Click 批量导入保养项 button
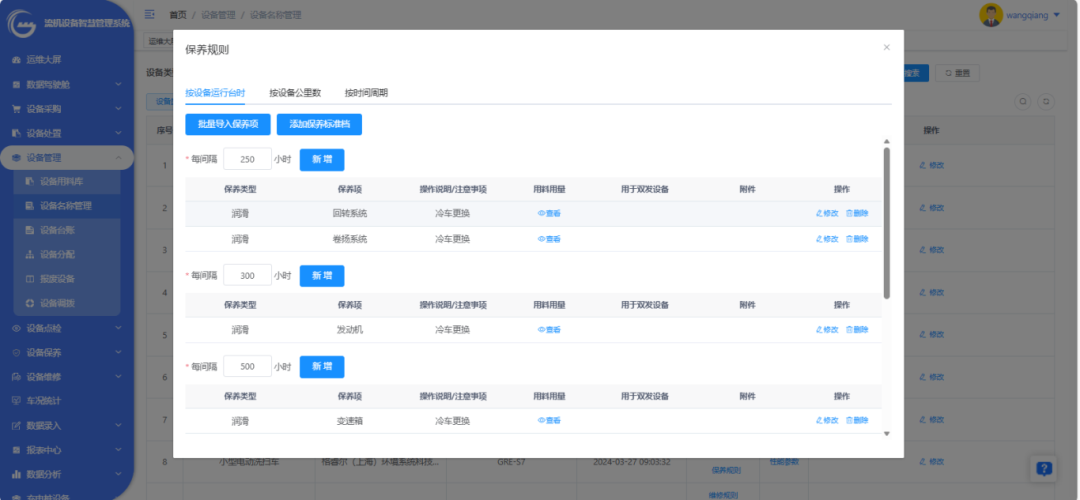1080x500 pixels. coord(228,124)
